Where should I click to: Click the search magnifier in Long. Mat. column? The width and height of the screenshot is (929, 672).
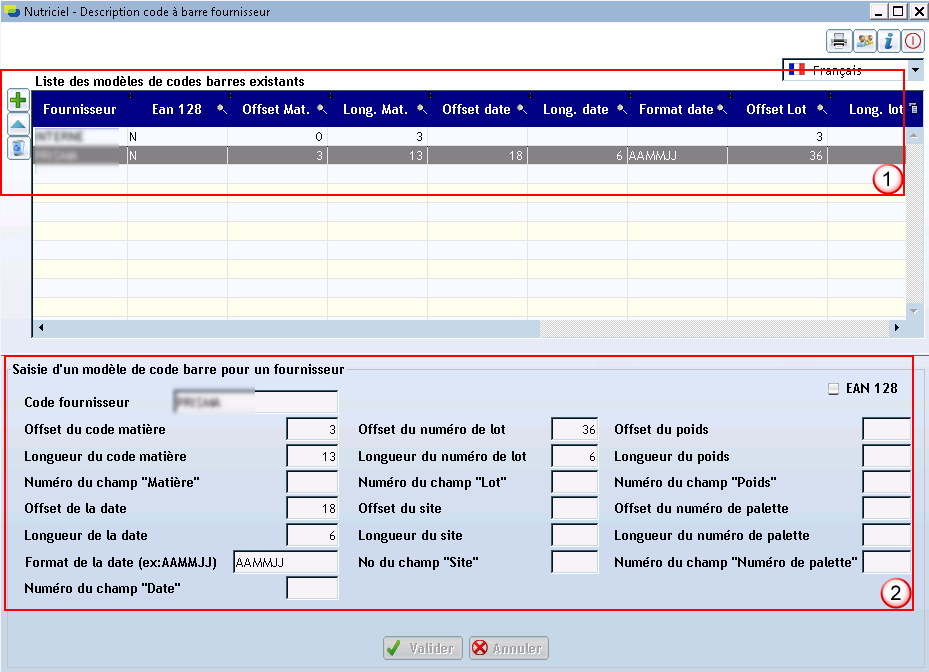click(422, 109)
